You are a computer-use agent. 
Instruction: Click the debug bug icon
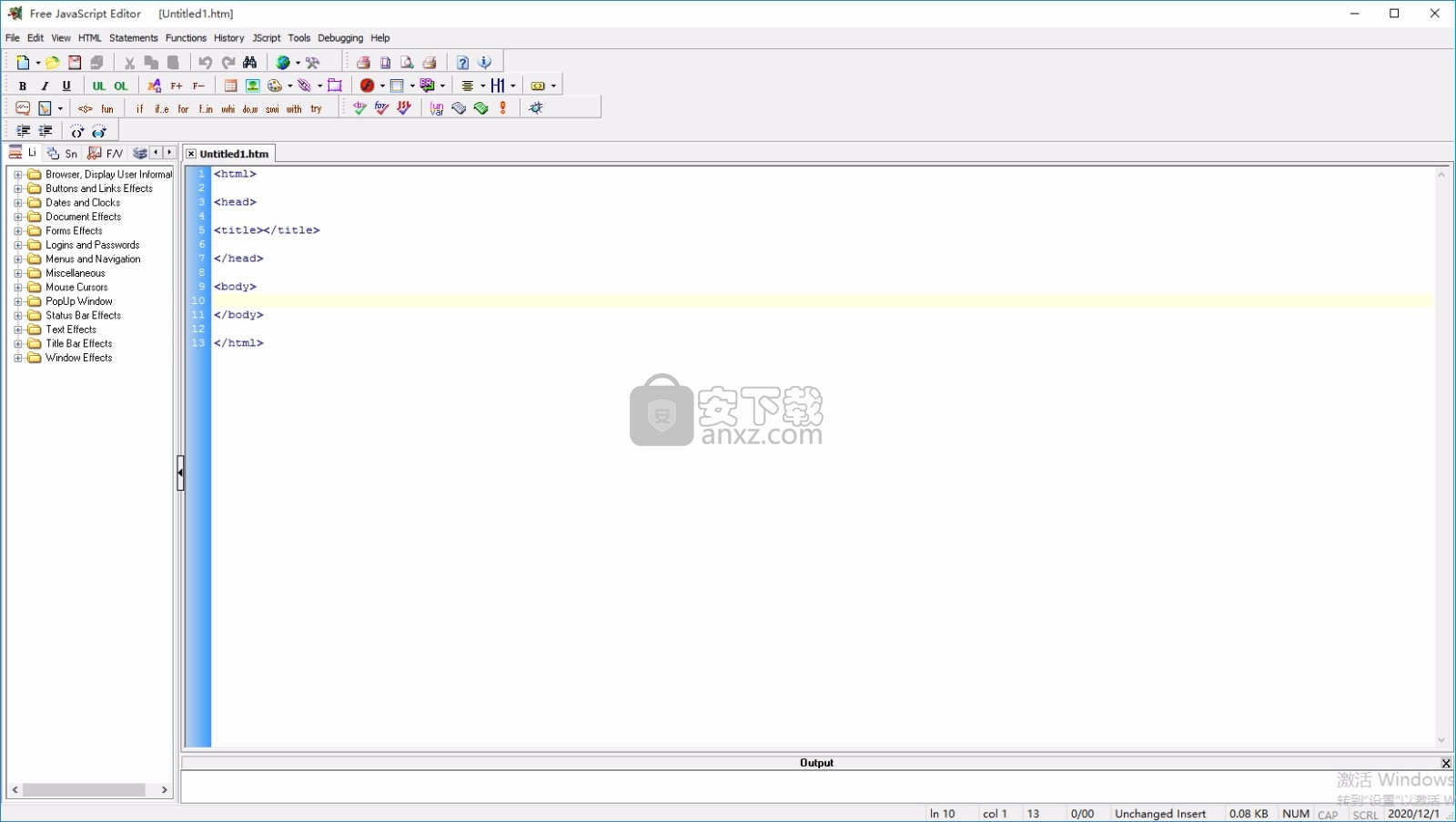tap(536, 108)
